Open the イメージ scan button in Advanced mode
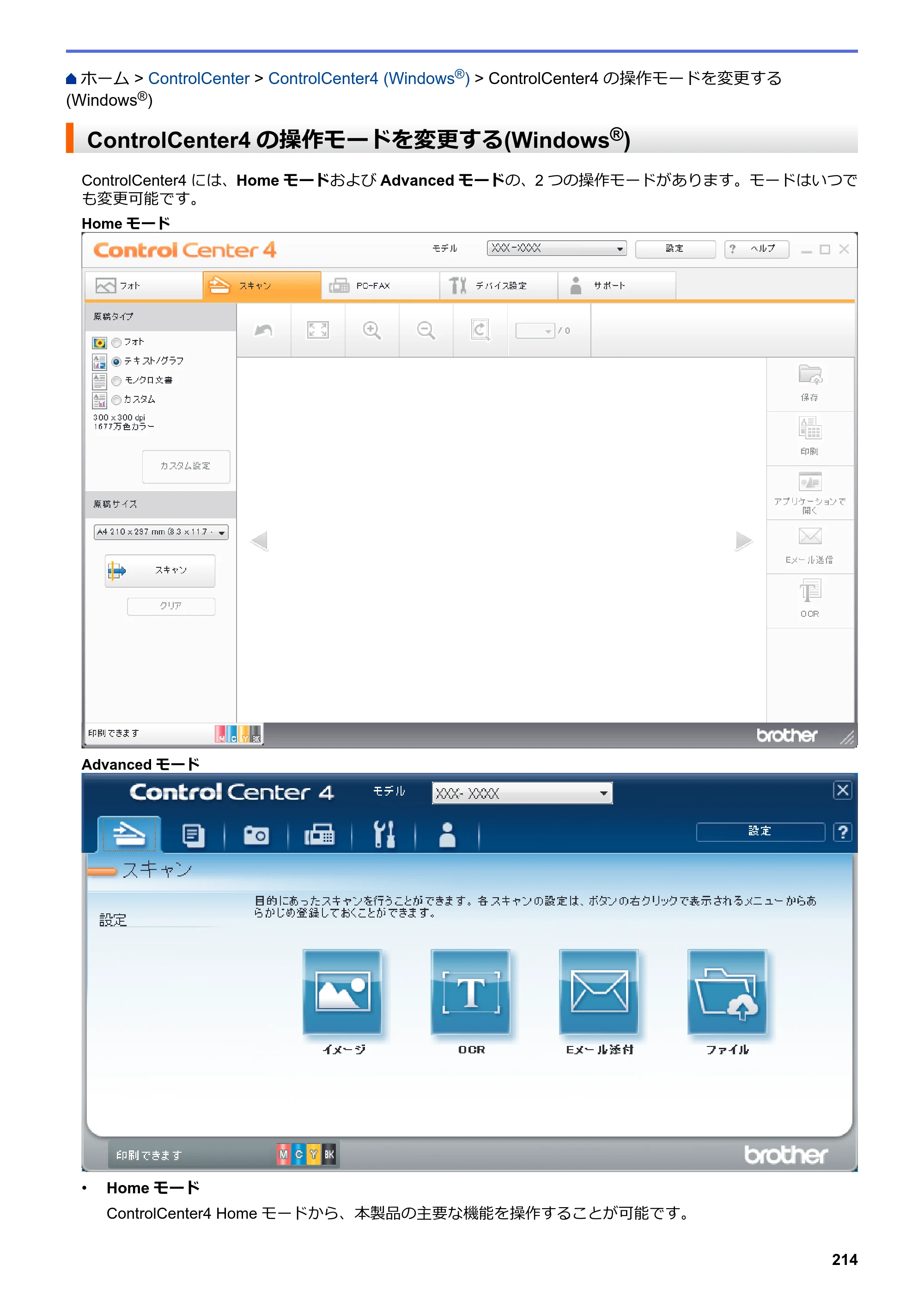This screenshot has height=1307, width=924. tap(342, 991)
